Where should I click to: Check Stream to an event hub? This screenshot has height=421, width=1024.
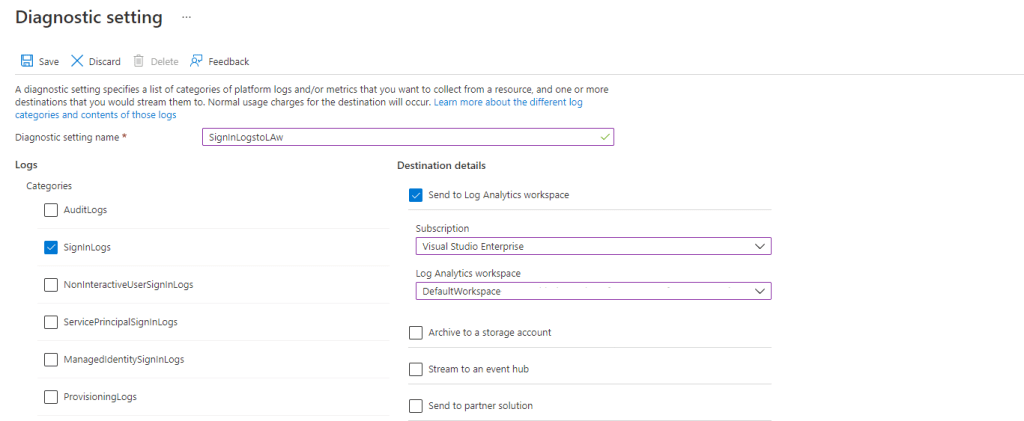click(x=416, y=369)
